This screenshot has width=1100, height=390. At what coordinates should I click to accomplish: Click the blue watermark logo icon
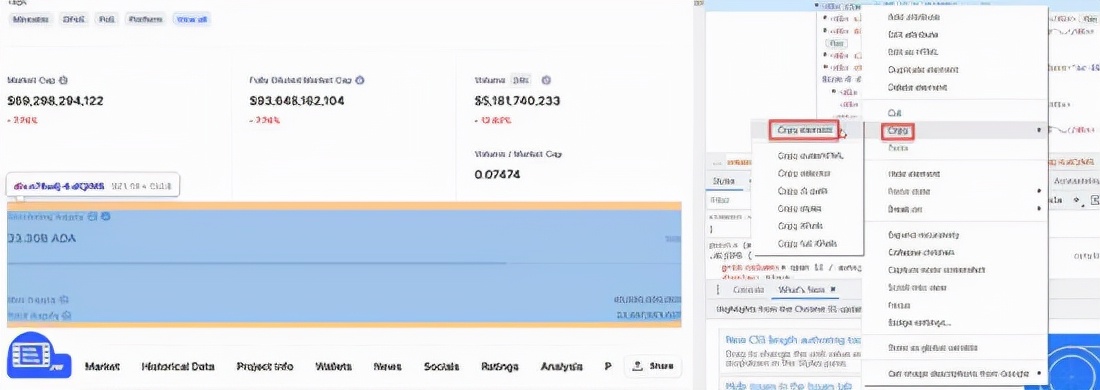pyautogui.click(x=39, y=356)
